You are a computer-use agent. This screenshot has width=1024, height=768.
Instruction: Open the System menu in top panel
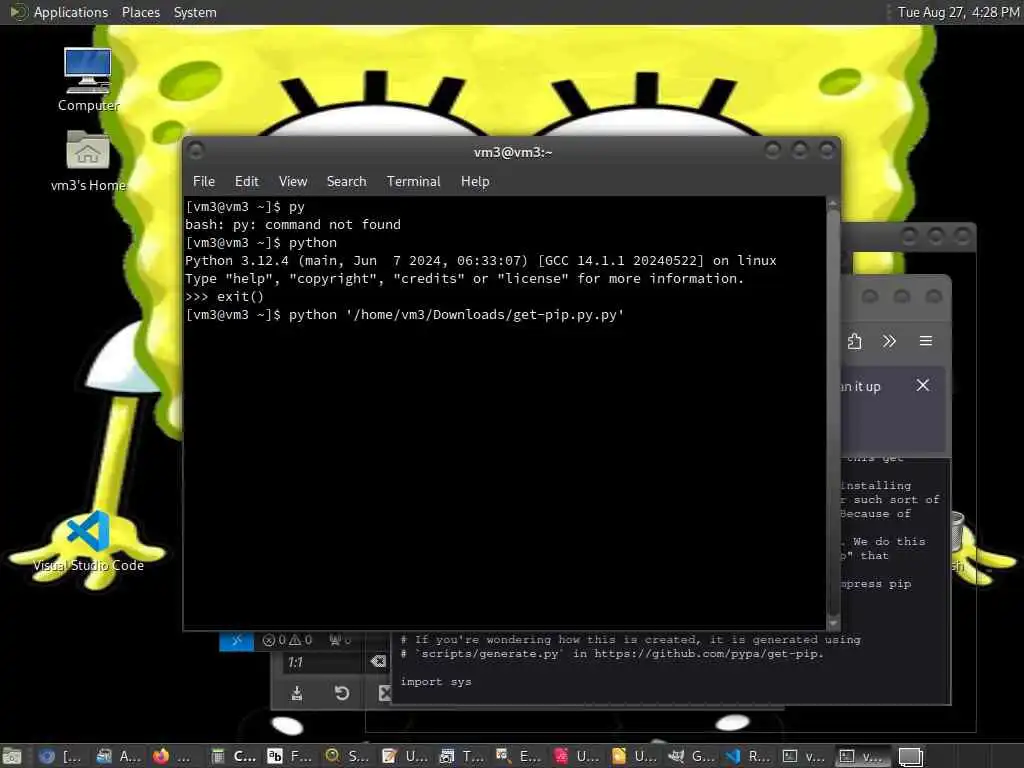click(195, 12)
